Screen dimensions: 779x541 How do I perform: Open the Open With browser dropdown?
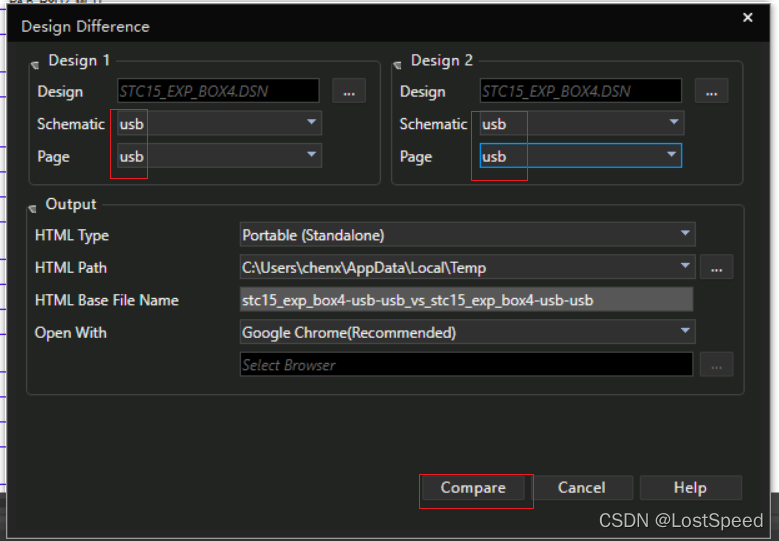click(685, 331)
